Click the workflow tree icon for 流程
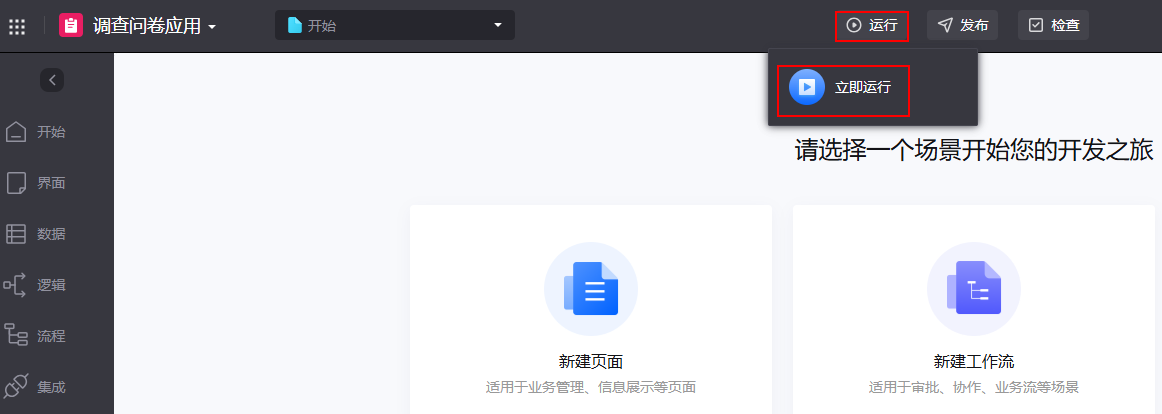Viewport: 1162px width, 414px height. point(16,335)
